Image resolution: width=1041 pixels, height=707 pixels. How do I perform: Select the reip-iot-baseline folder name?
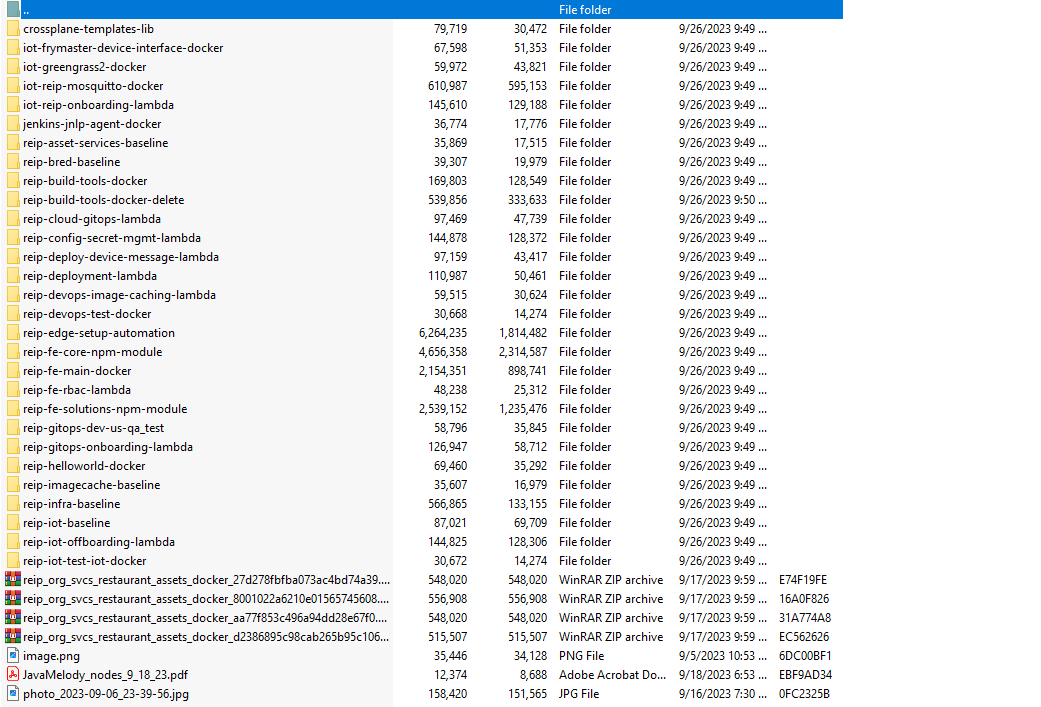(66, 523)
